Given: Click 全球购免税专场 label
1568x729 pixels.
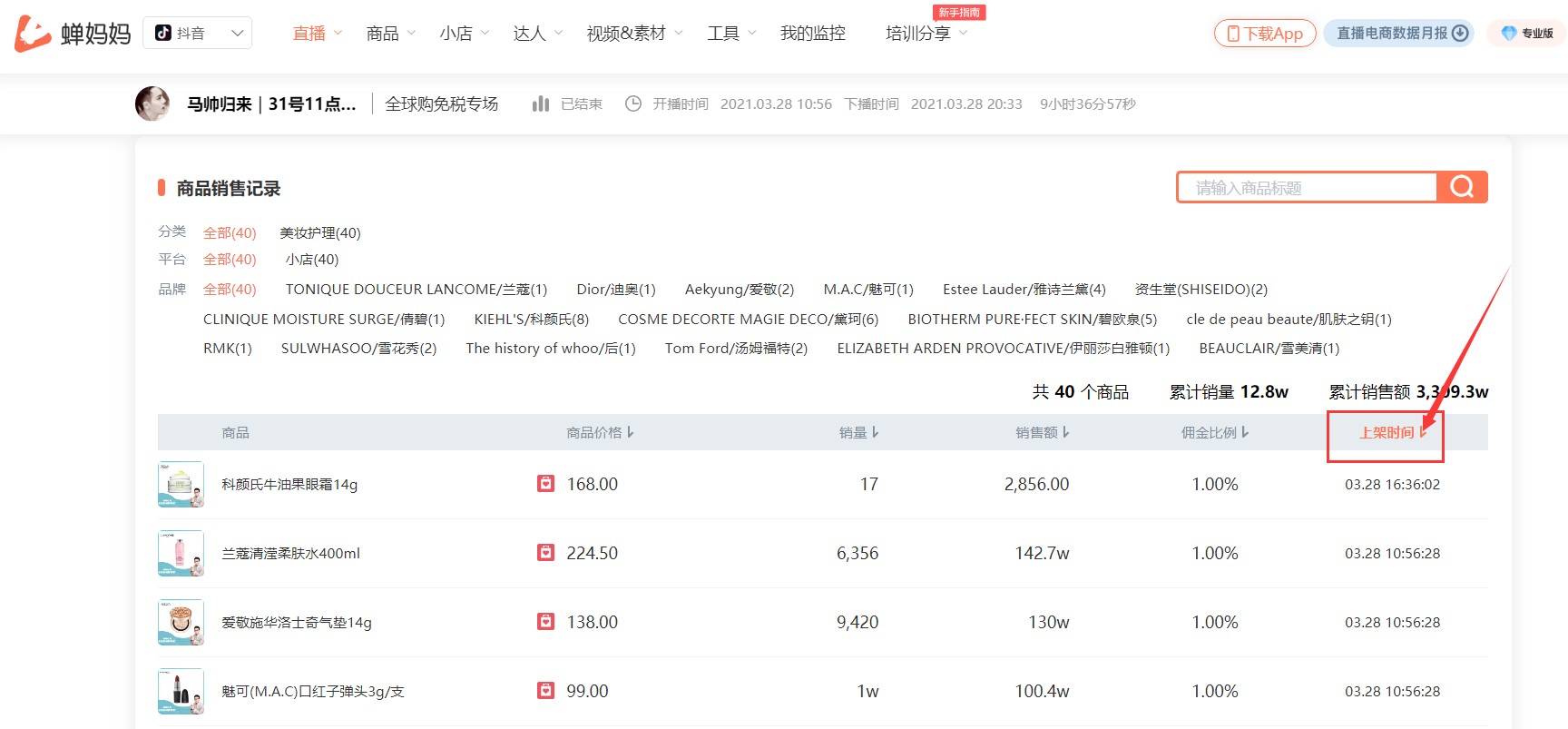Looking at the screenshot, I should click(442, 103).
